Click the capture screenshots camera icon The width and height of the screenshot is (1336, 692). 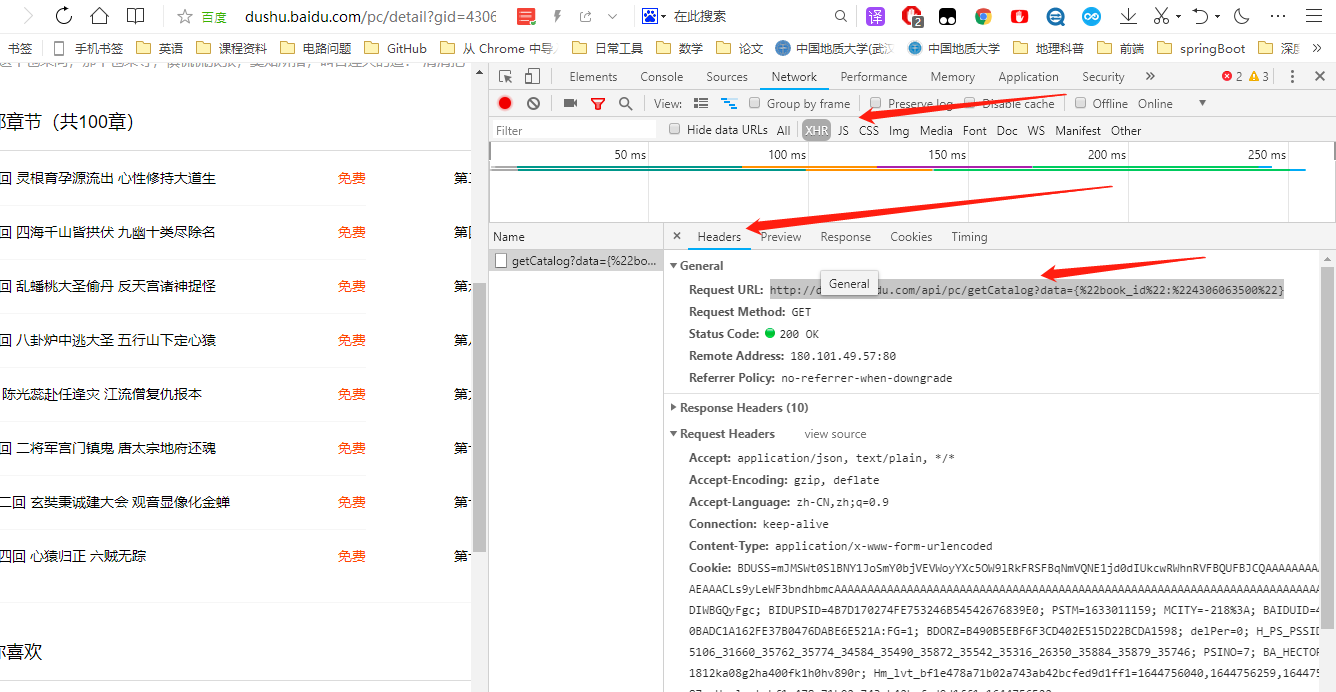tap(570, 103)
